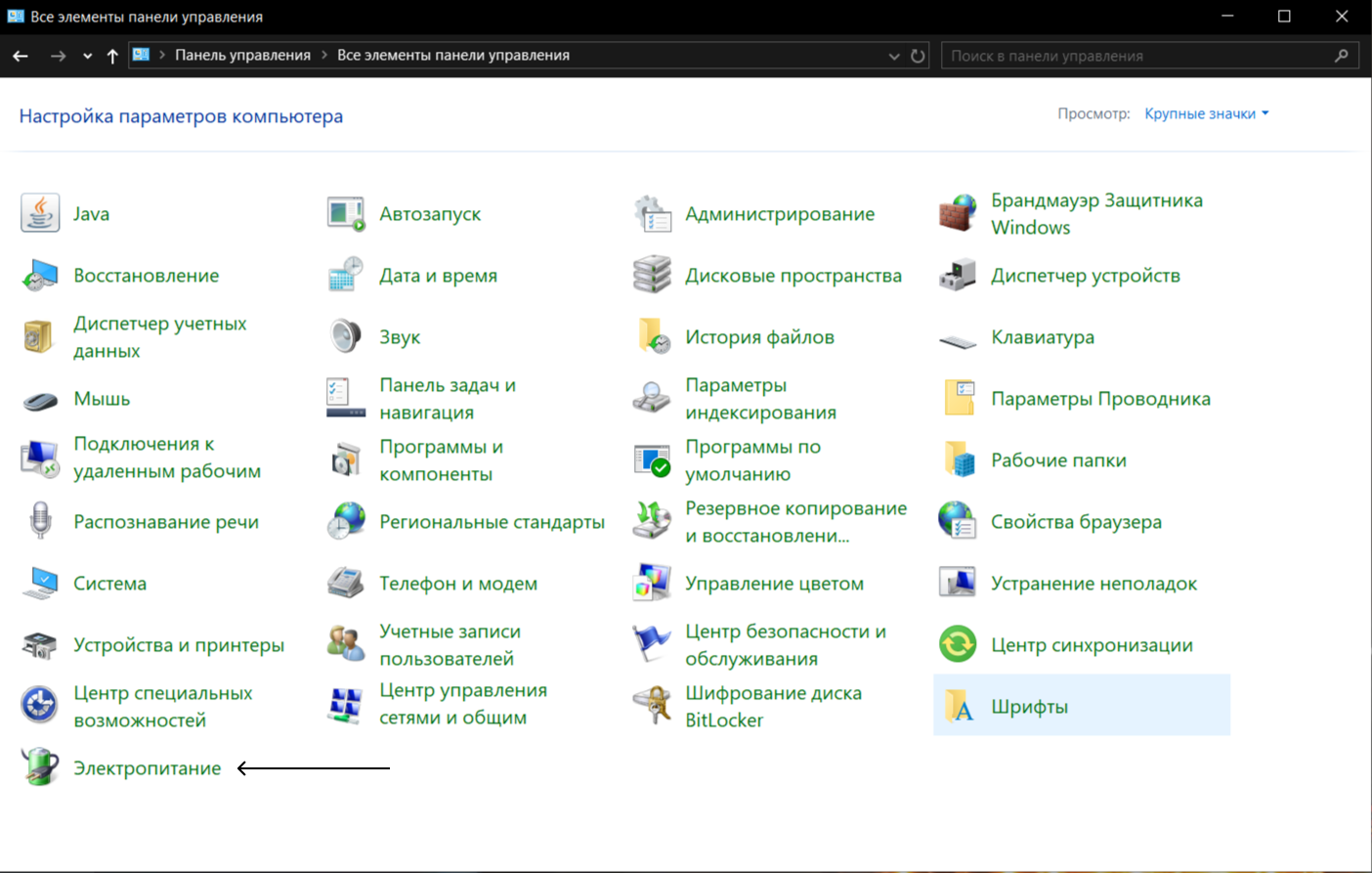Open the Рабочие папки icon
1372x873 pixels.
(958, 460)
